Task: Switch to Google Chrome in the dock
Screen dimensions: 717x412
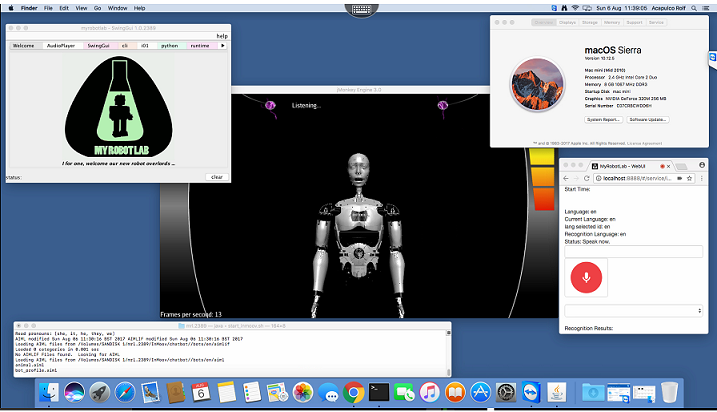Action: click(353, 392)
